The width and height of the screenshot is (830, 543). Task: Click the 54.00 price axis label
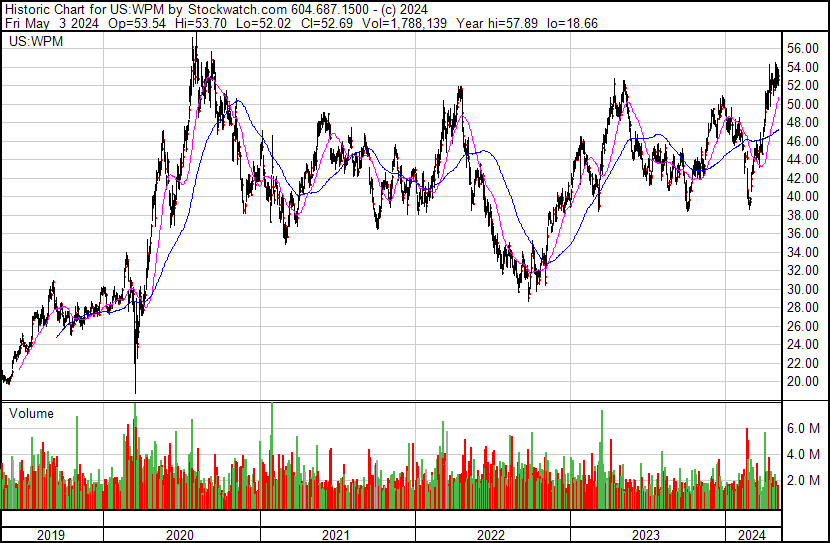(x=802, y=67)
